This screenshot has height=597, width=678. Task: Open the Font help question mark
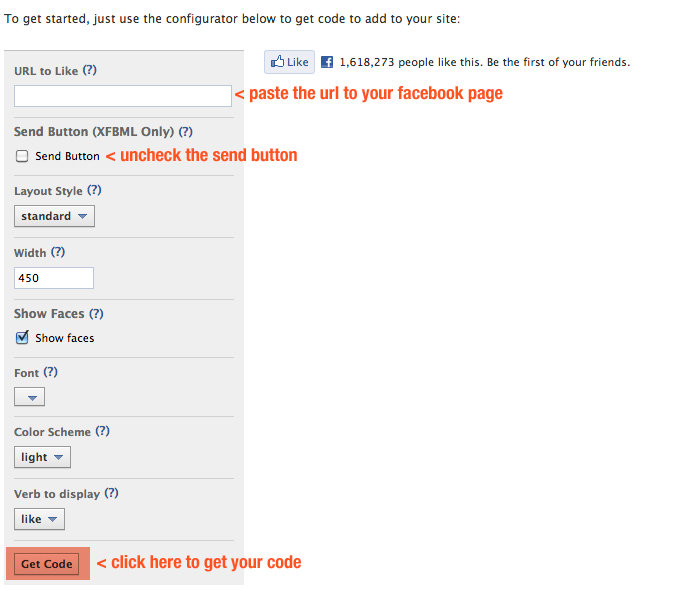tap(50, 372)
